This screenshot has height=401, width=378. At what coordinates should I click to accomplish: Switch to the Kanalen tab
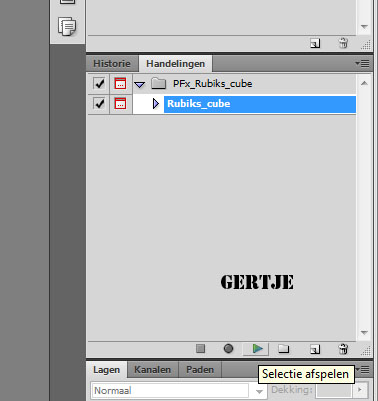coord(152,370)
